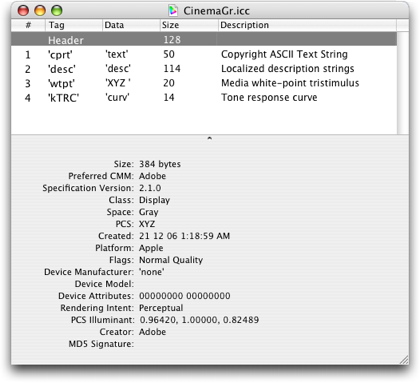Screen dimensions: 420x383
Task: Click the created date '21 12 06 1:18:59 AM'
Action: point(184,236)
